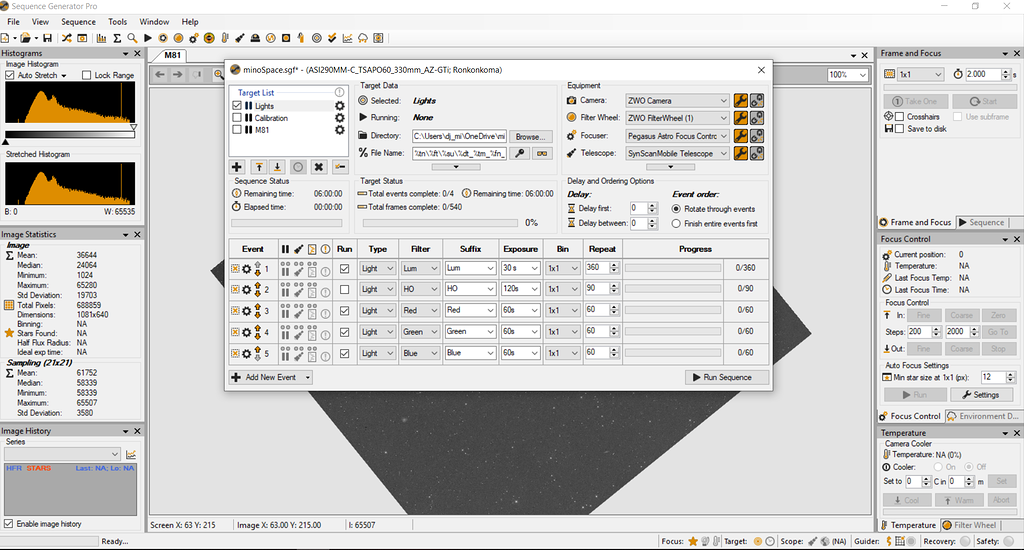Open the 100% zoom level dropdown
The width and height of the screenshot is (1024, 550).
coord(848,75)
